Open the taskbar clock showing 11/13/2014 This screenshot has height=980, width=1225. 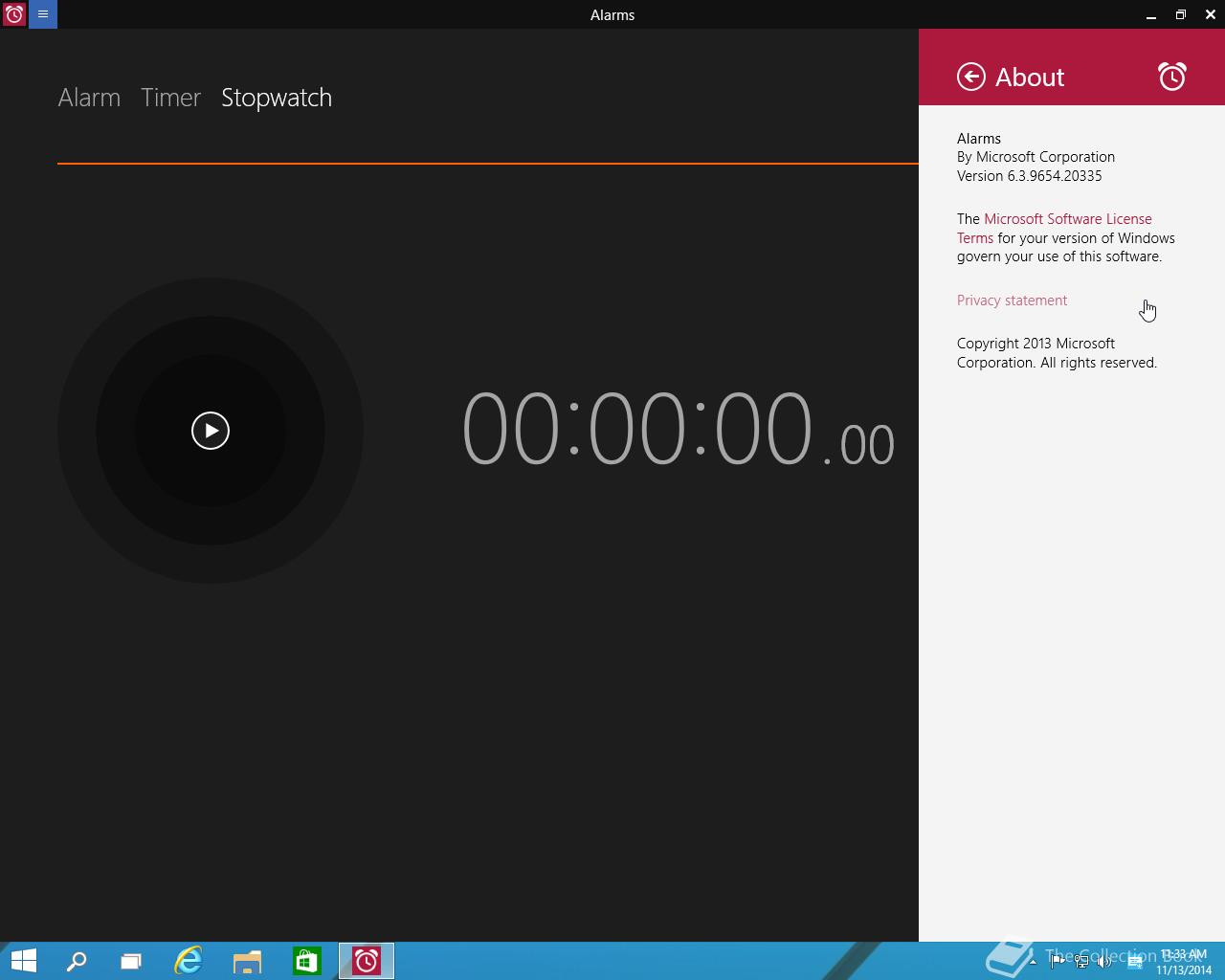click(1184, 962)
